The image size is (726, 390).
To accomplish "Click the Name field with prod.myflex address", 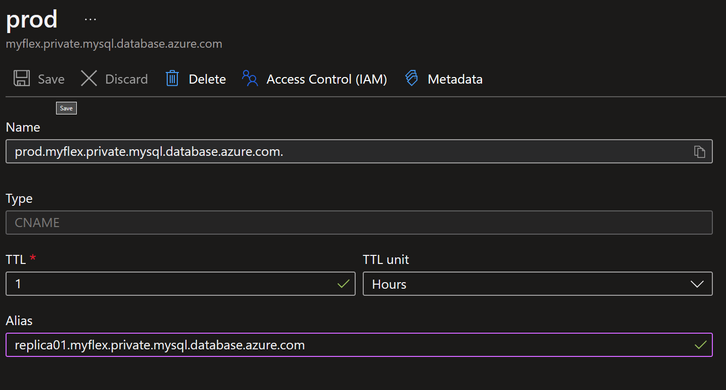I will point(359,151).
